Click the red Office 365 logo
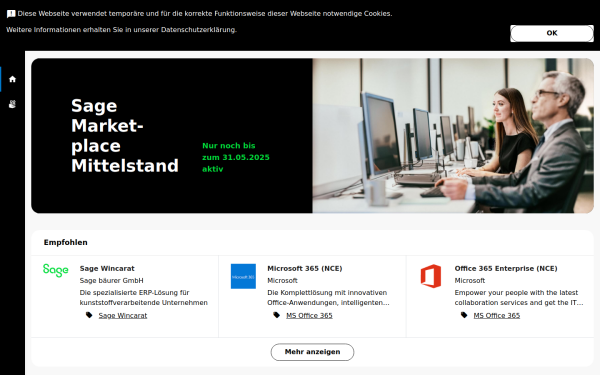600x375 pixels. click(x=431, y=276)
